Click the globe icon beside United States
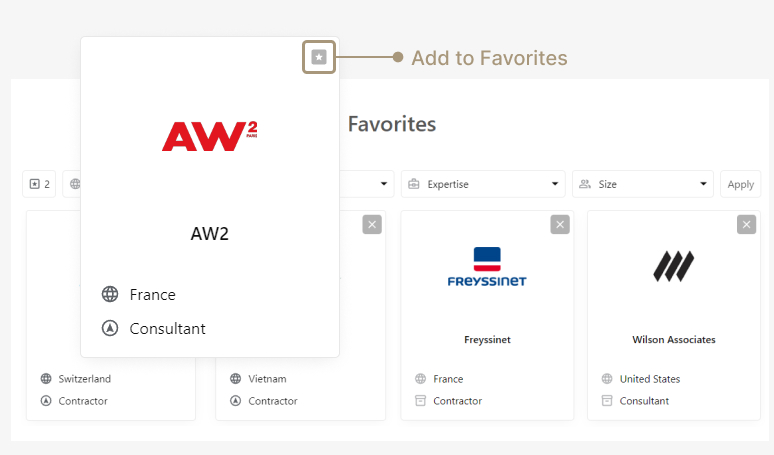The width and height of the screenshot is (774, 455). (x=607, y=379)
